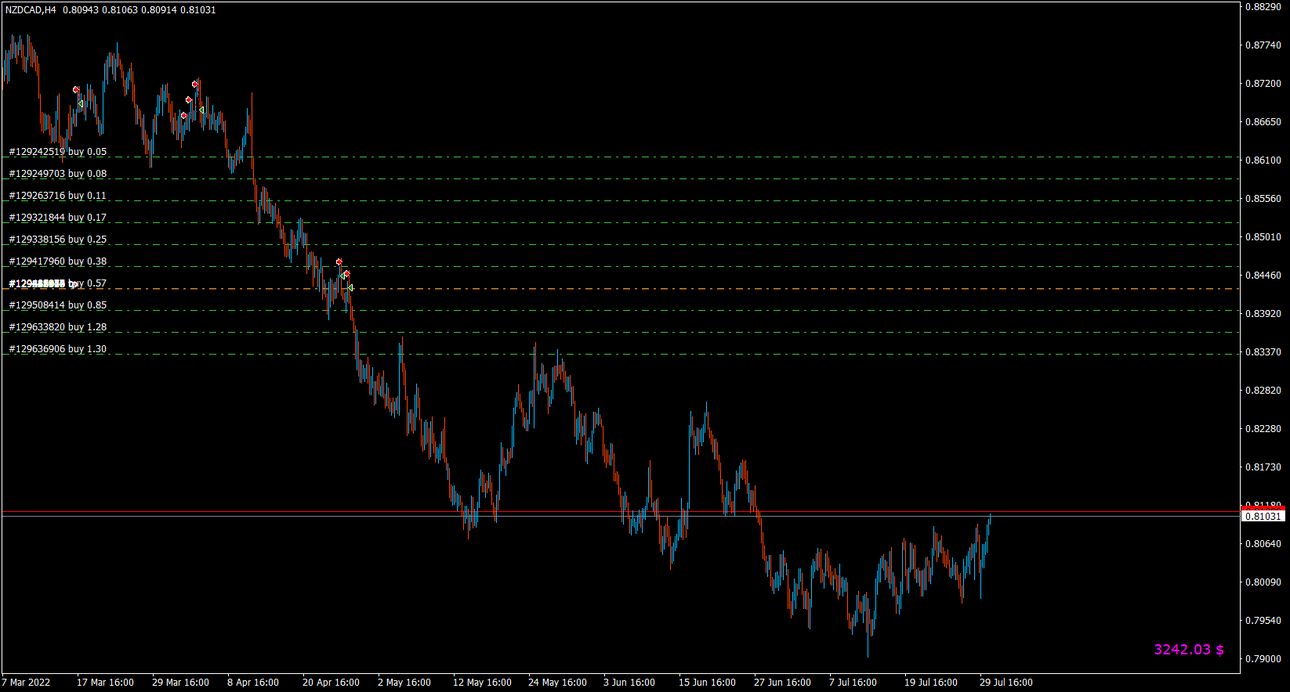Select order #129338156 buy 0.25 label

coord(58,240)
